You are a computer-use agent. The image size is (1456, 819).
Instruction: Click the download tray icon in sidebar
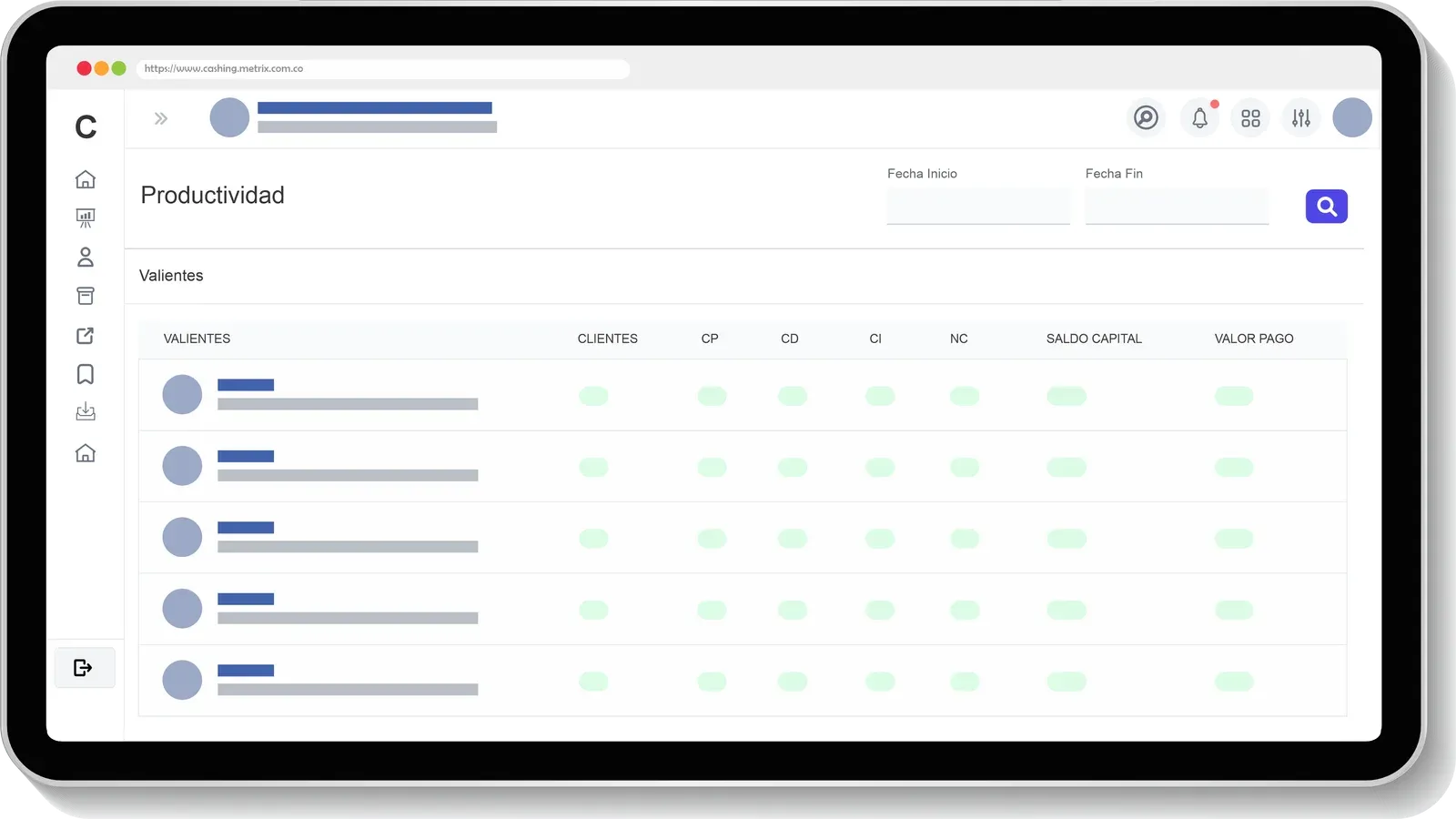click(x=86, y=412)
